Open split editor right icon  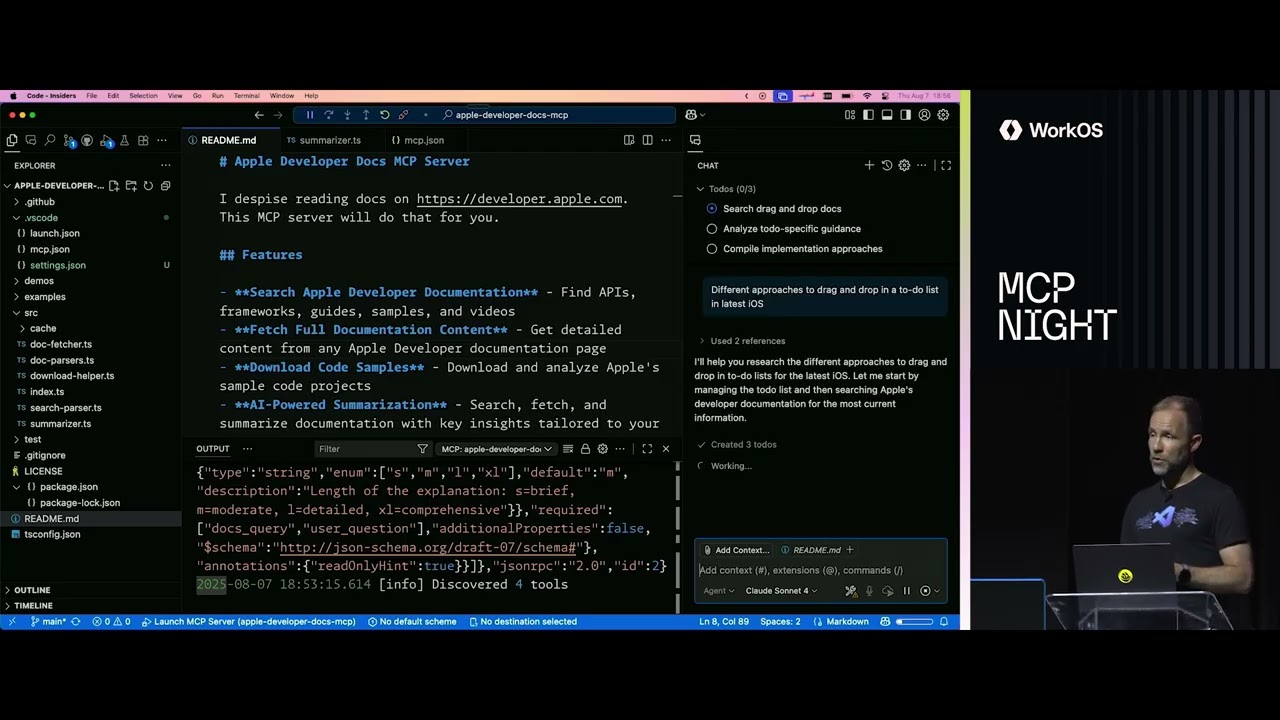coord(647,140)
